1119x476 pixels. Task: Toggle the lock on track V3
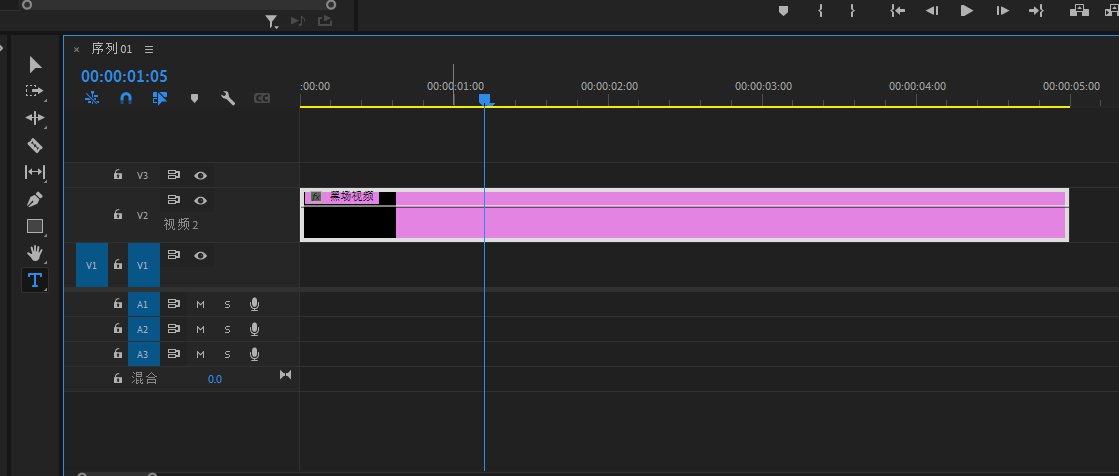pos(118,175)
